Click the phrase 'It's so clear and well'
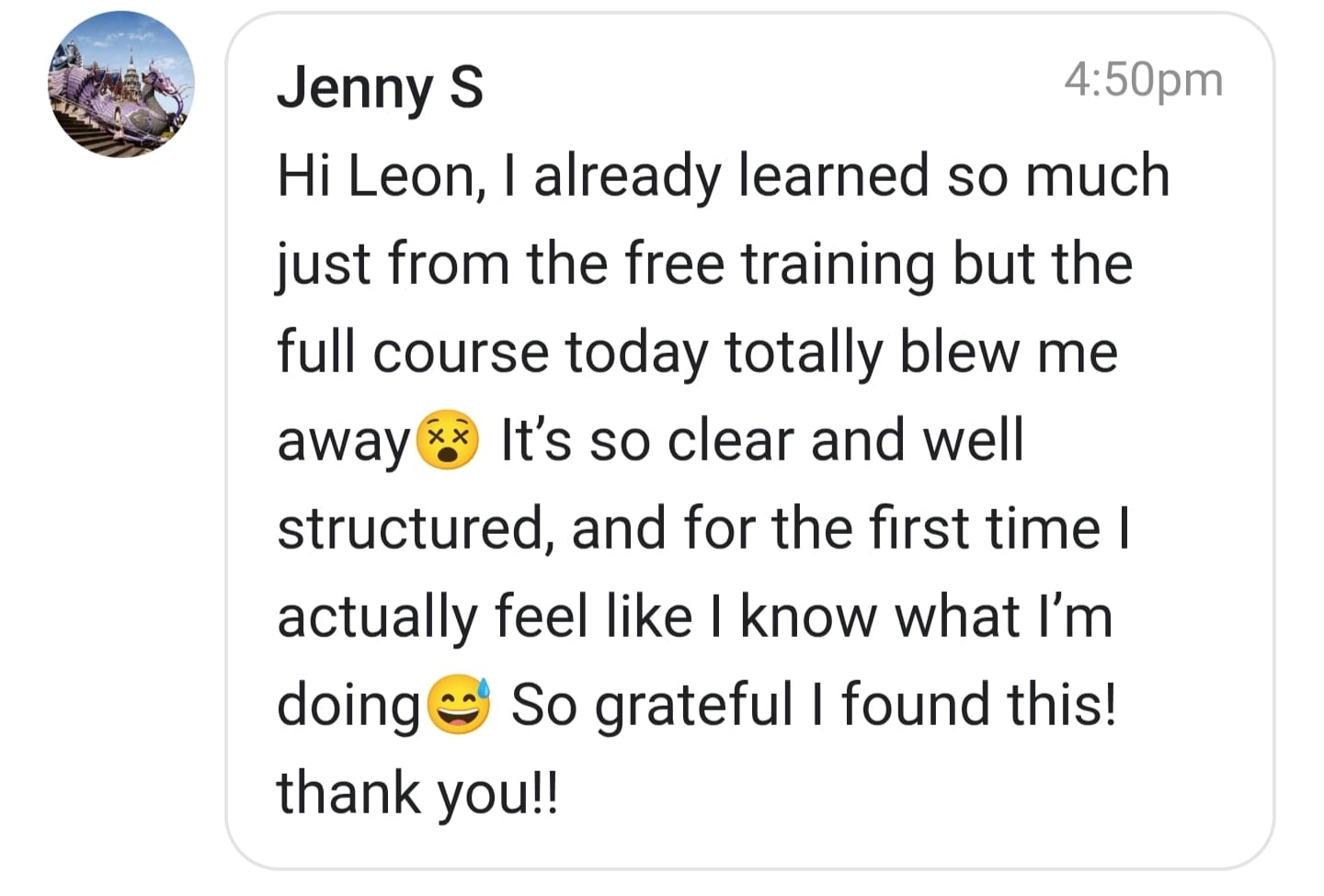 tap(761, 440)
